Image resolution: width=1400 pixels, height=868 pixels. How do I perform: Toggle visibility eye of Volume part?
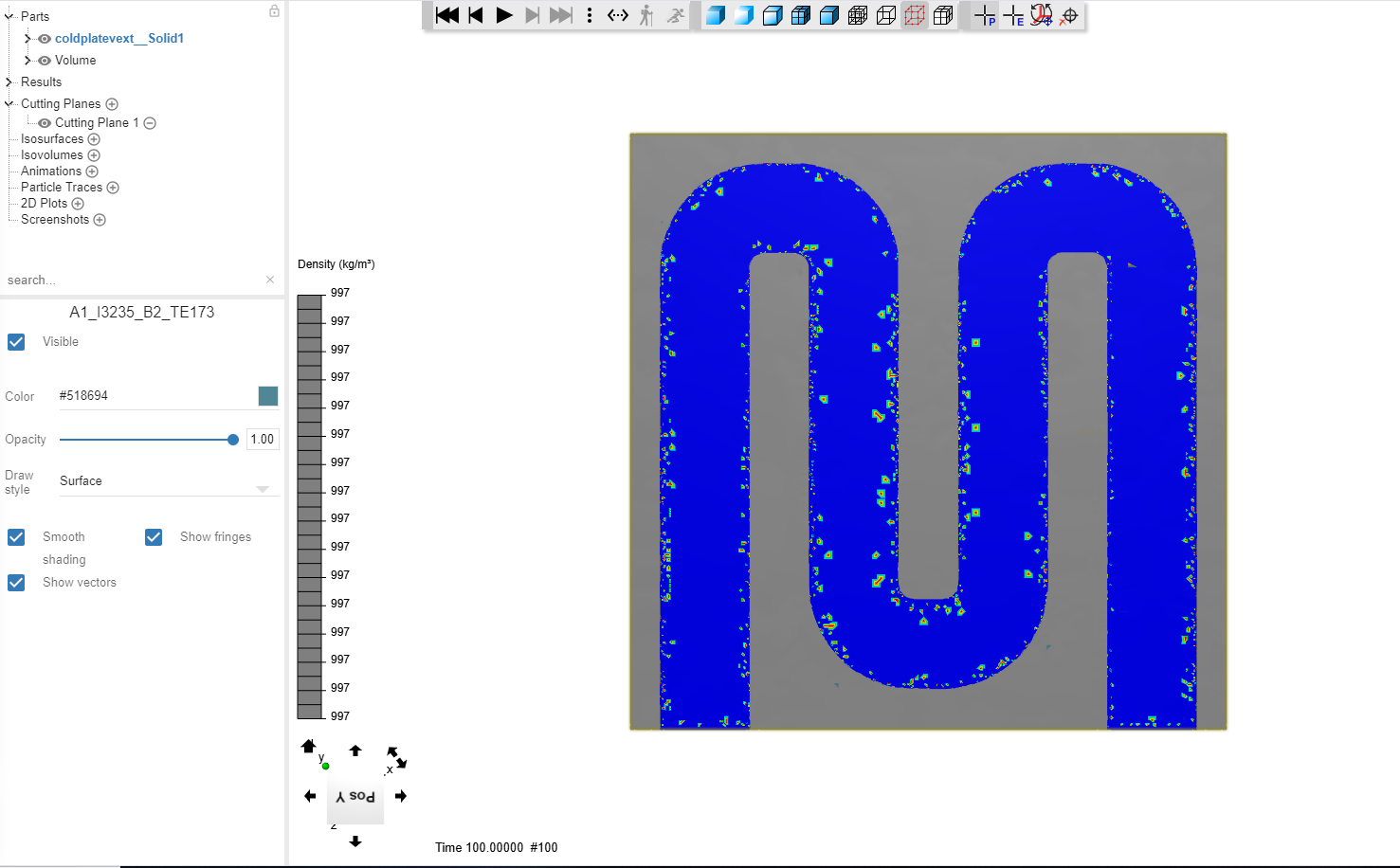[45, 61]
